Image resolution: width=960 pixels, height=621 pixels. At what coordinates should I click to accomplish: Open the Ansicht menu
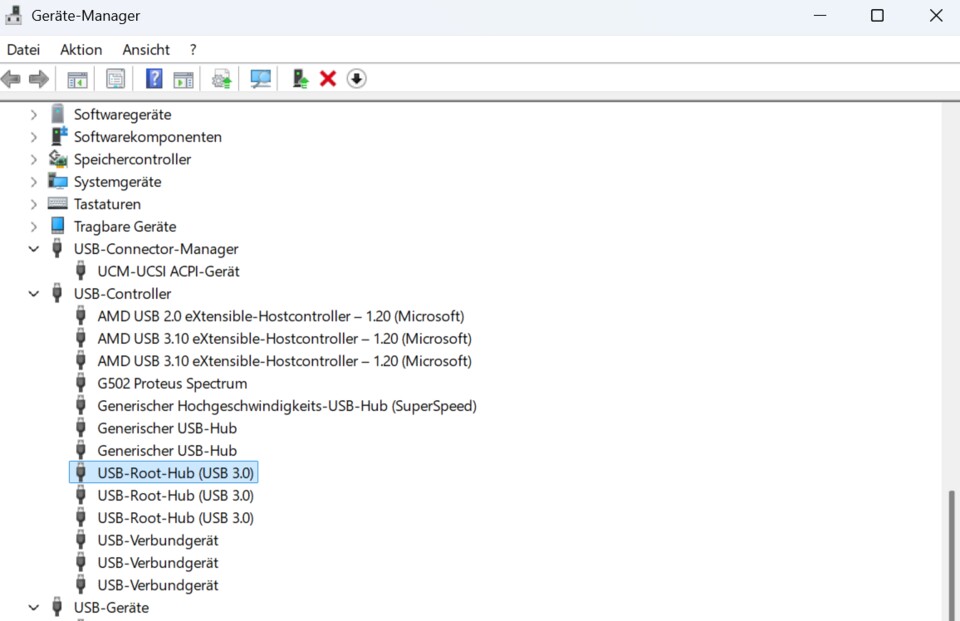point(146,49)
